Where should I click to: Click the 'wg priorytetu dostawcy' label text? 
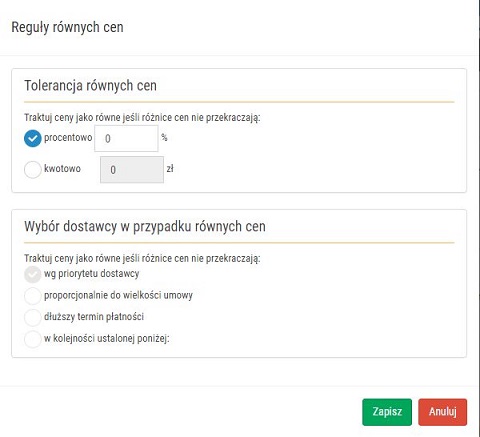click(92, 274)
